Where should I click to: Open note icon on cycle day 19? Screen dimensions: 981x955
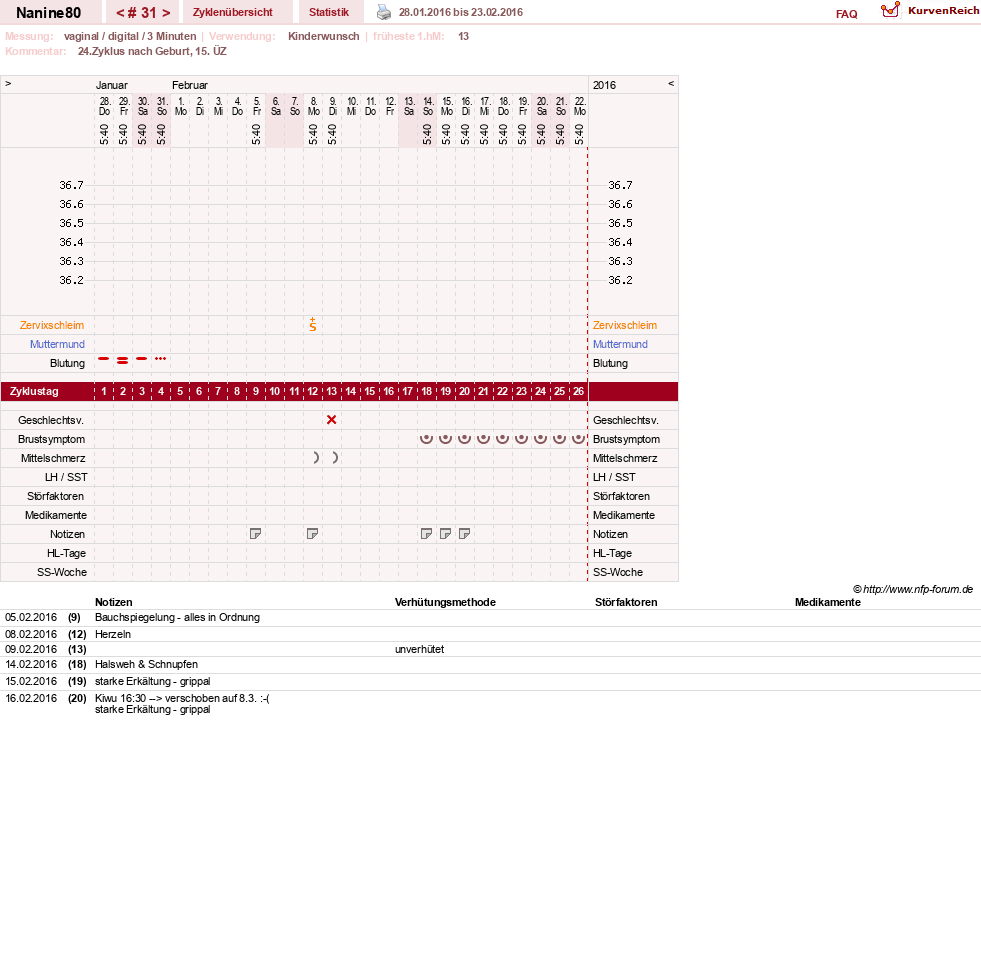[445, 534]
